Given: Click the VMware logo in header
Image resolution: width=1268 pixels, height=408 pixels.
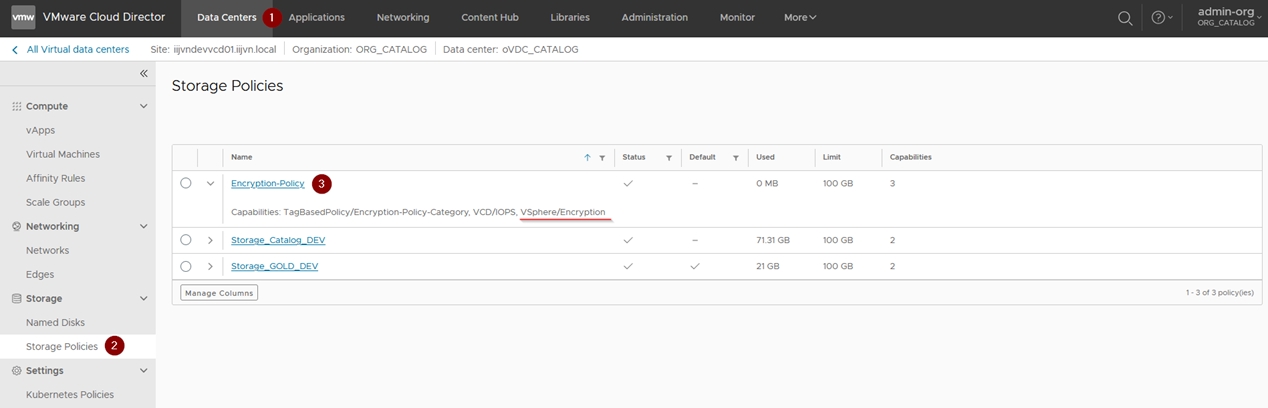Looking at the screenshot, I should click(x=23, y=17).
